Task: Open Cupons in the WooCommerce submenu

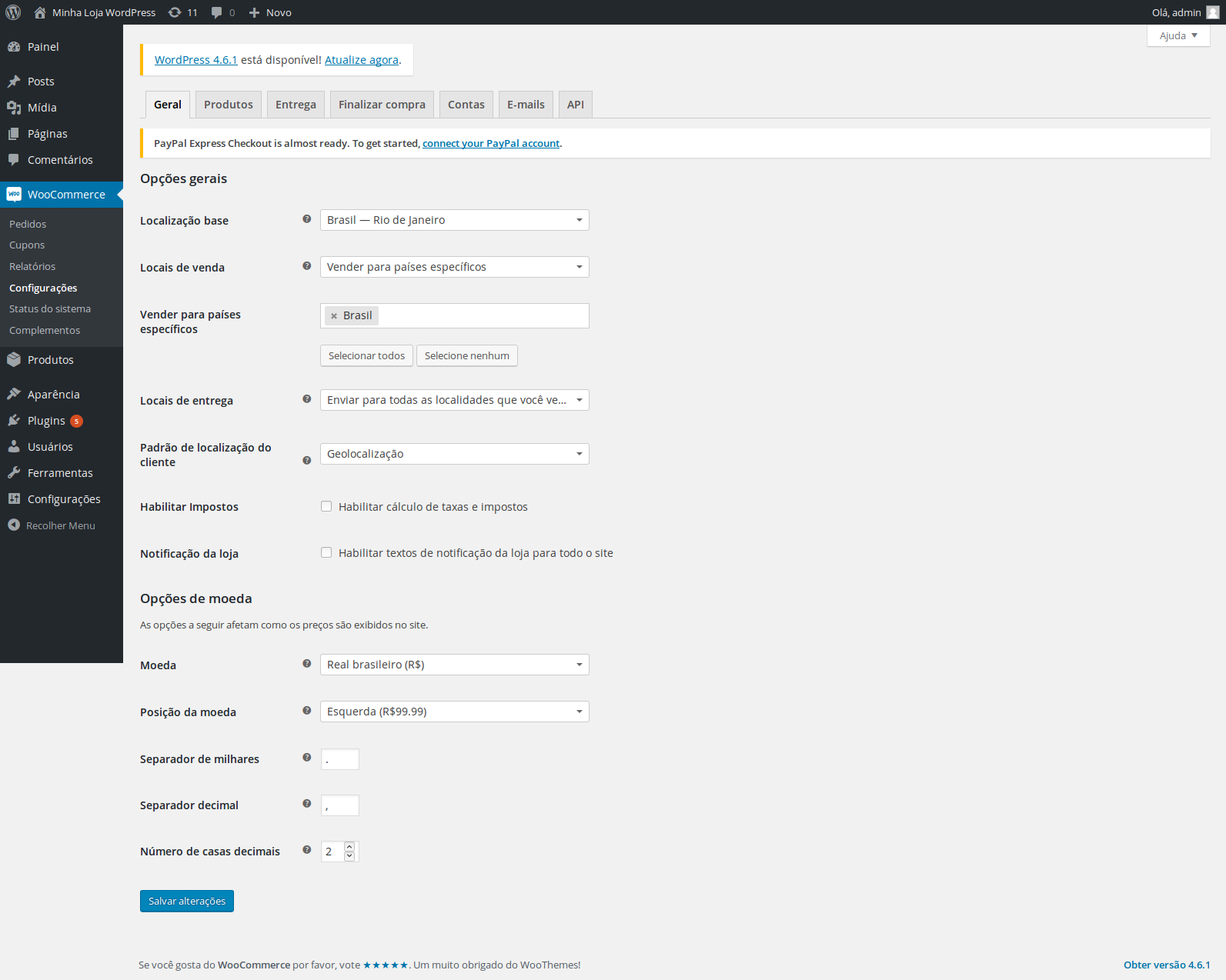Action: click(x=27, y=245)
